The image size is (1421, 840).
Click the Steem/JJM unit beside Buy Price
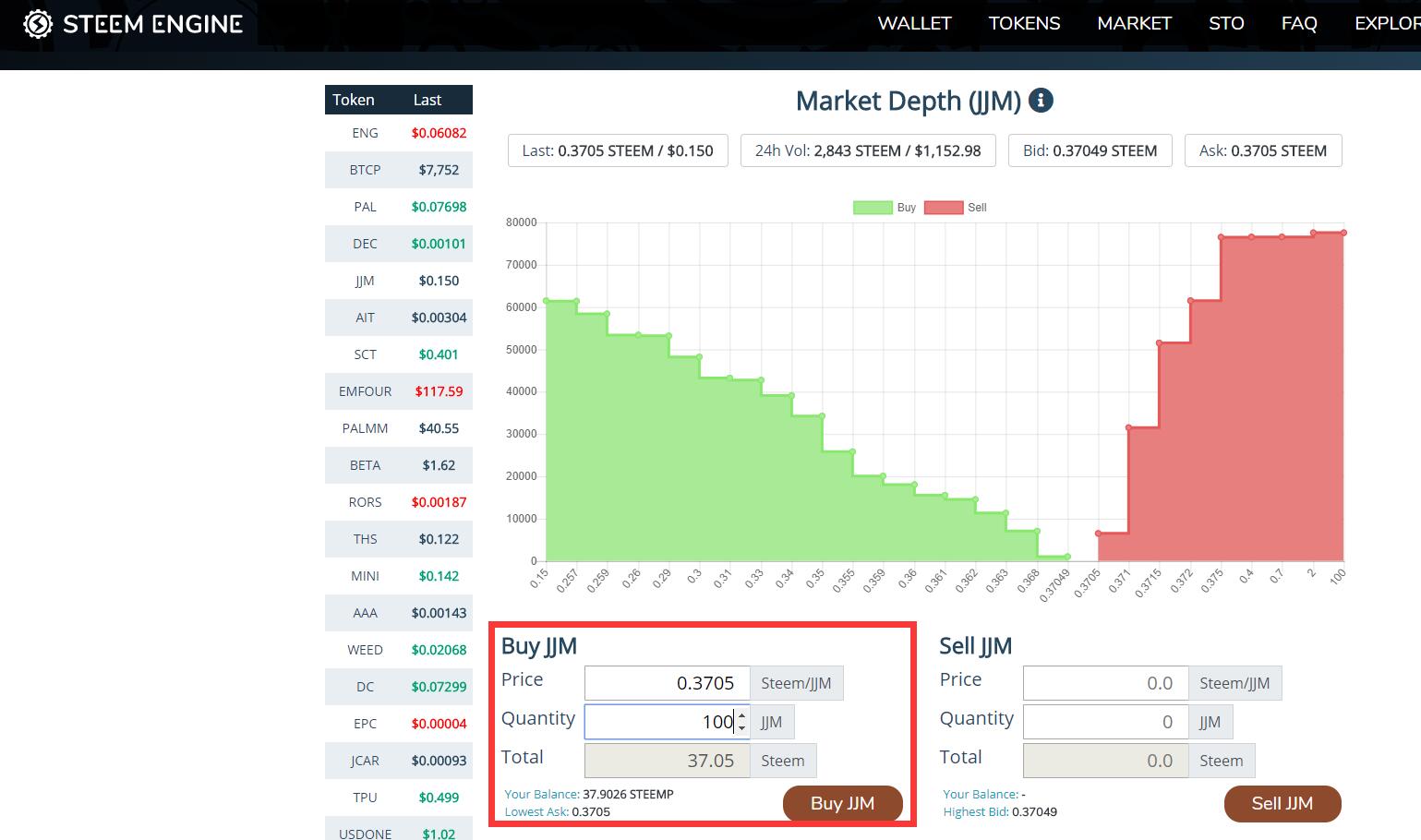796,683
